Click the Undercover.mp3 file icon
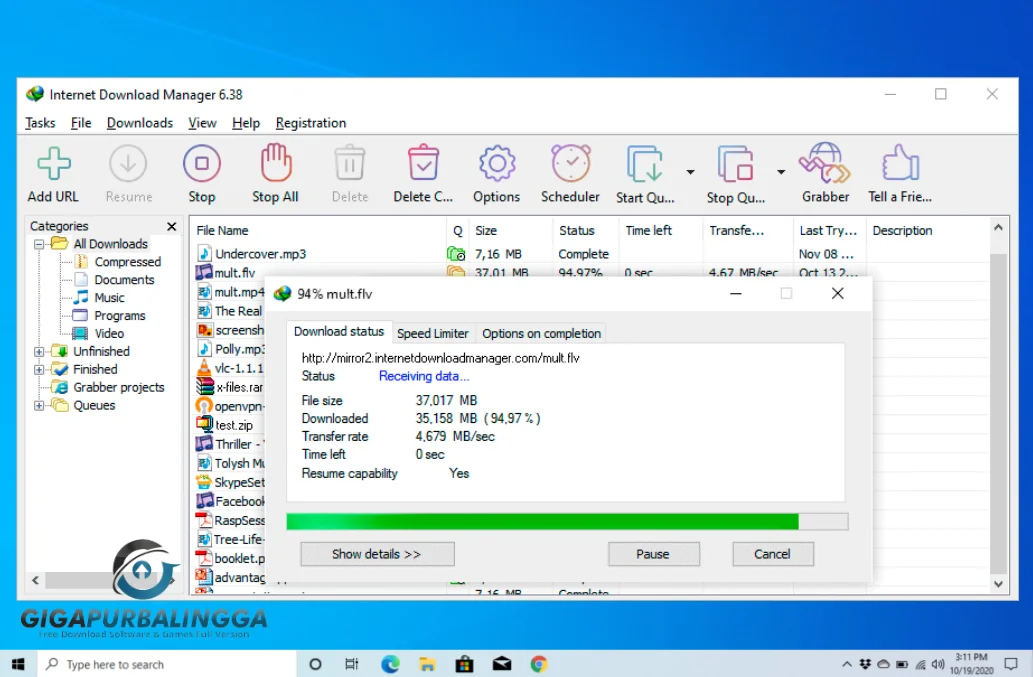Screen dimensions: 1033x677 tap(204, 254)
